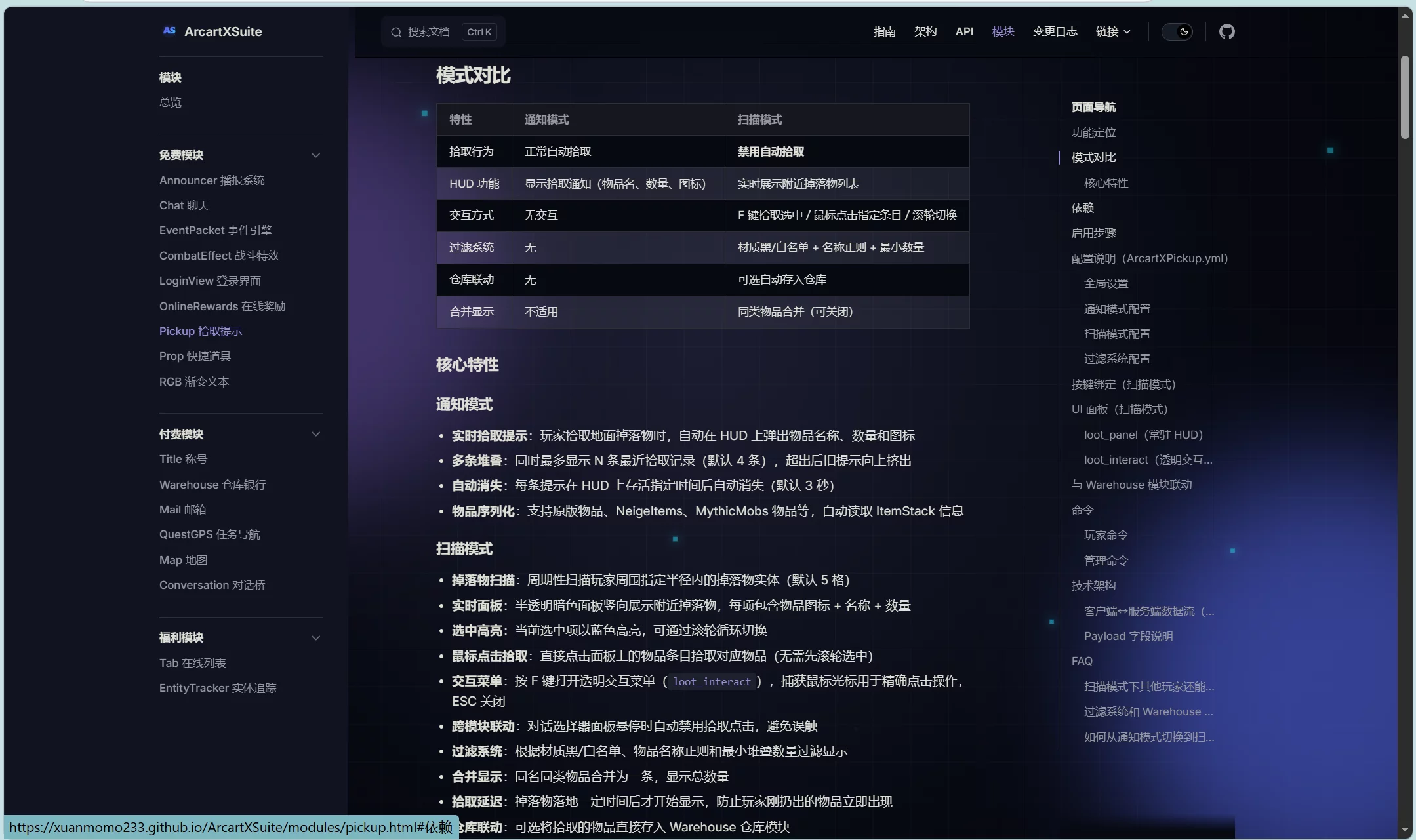Click the scrollbar down arrow

1405,830
